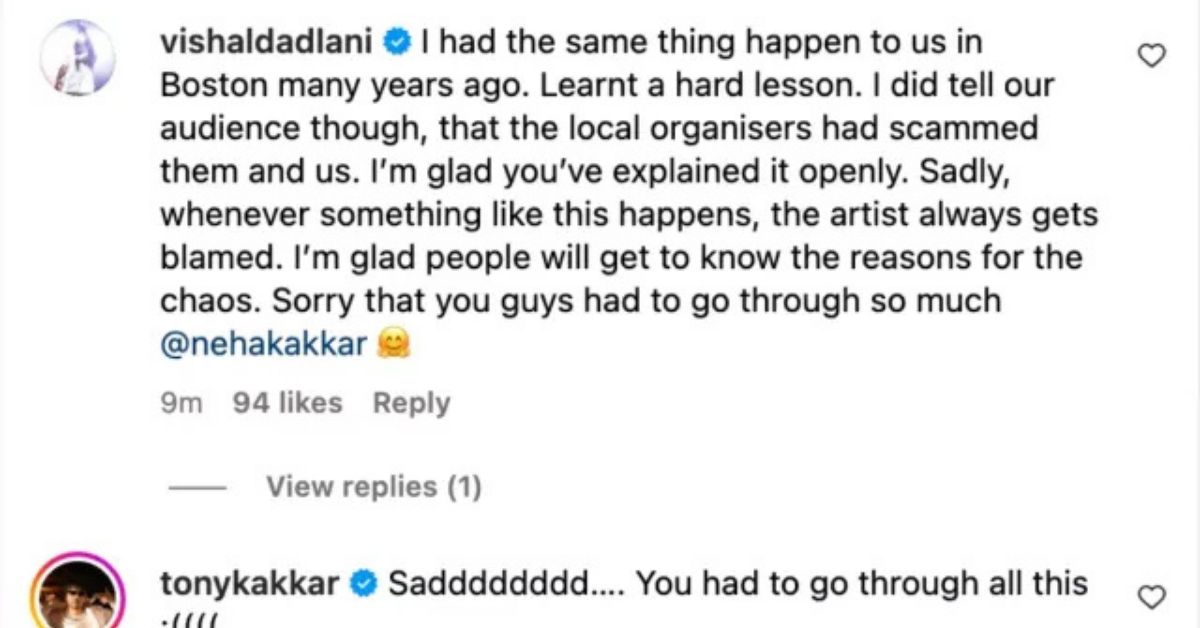Image resolution: width=1200 pixels, height=628 pixels.
Task: Click the sad-face text under tonykakkar's name
Action: pos(189,620)
